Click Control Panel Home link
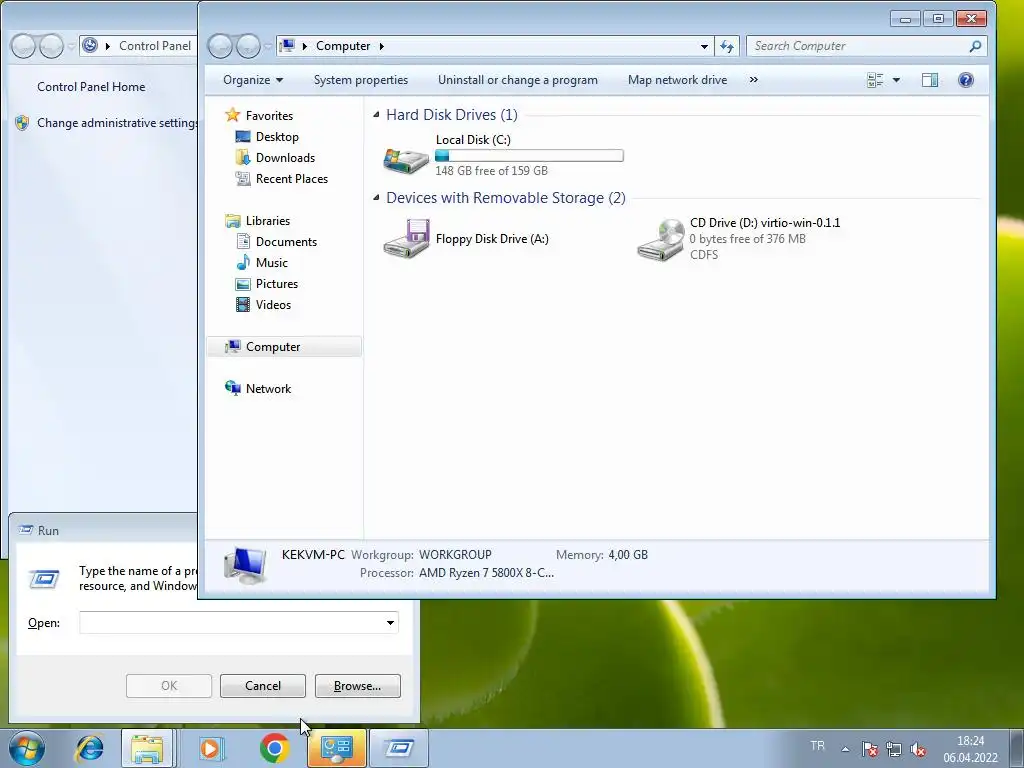 (x=91, y=86)
